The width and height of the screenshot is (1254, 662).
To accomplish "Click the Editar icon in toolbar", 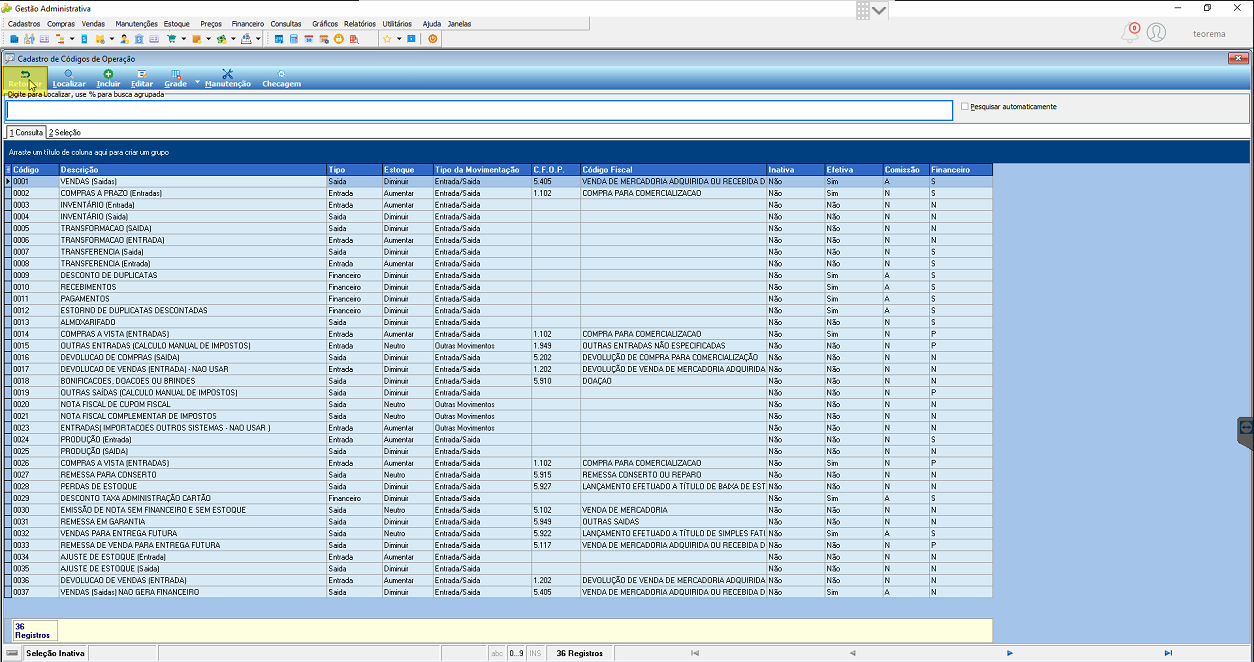I will (x=142, y=74).
